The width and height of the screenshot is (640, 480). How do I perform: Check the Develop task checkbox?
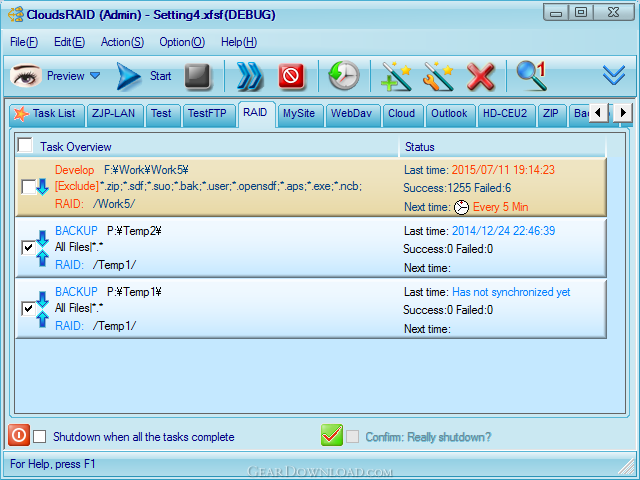pyautogui.click(x=28, y=187)
